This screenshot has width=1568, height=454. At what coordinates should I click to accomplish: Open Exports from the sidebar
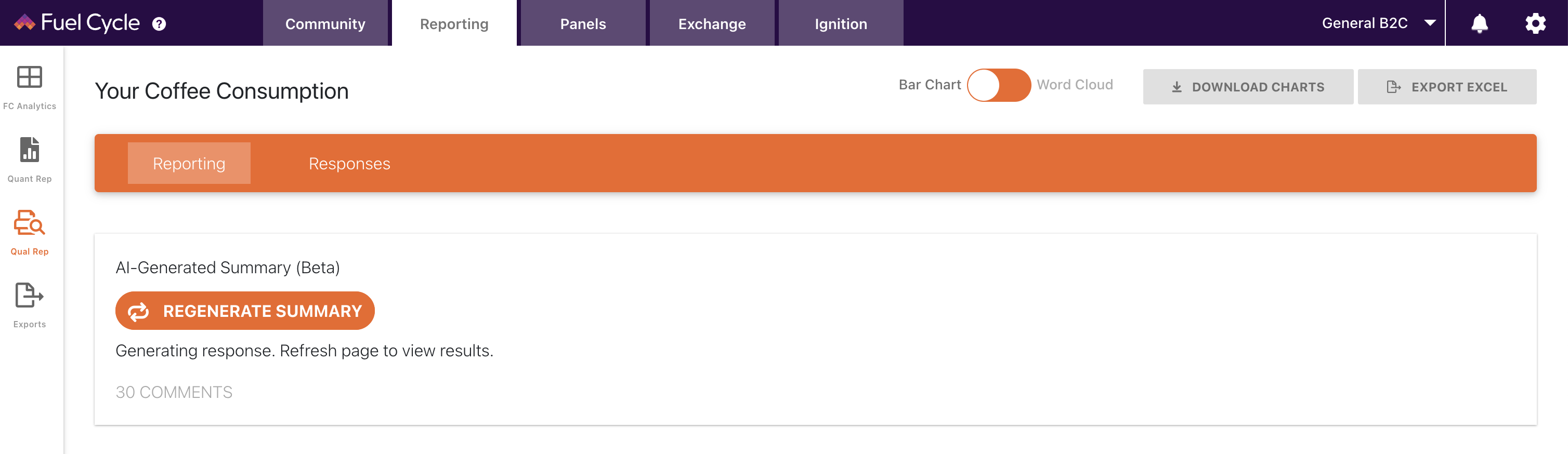[x=29, y=305]
